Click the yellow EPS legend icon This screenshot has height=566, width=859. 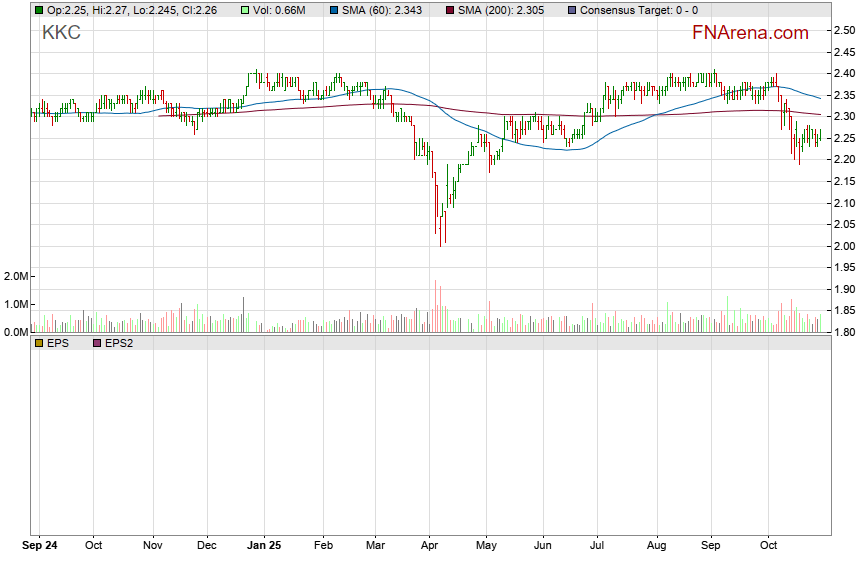[39, 342]
